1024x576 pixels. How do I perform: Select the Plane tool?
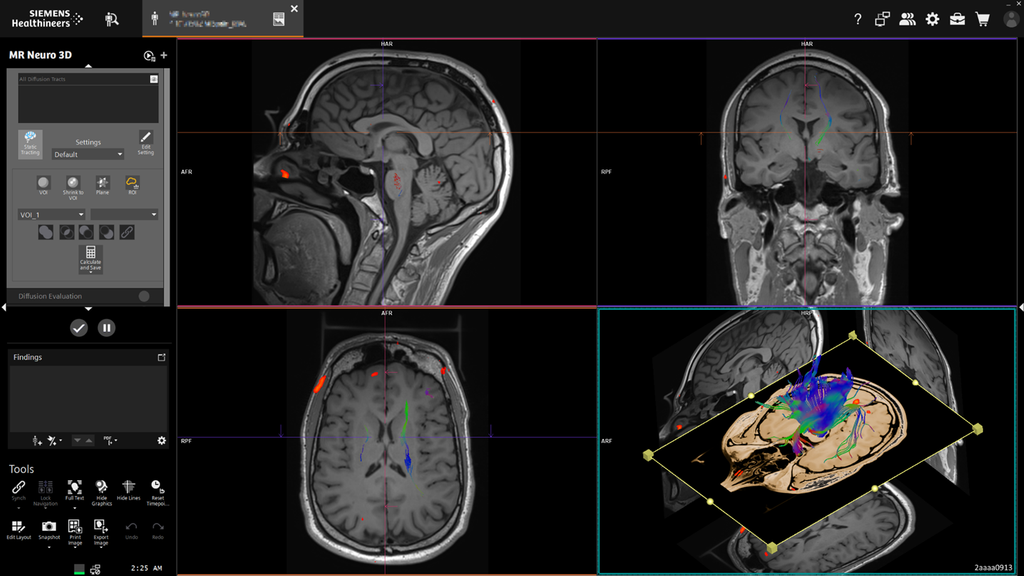(102, 183)
